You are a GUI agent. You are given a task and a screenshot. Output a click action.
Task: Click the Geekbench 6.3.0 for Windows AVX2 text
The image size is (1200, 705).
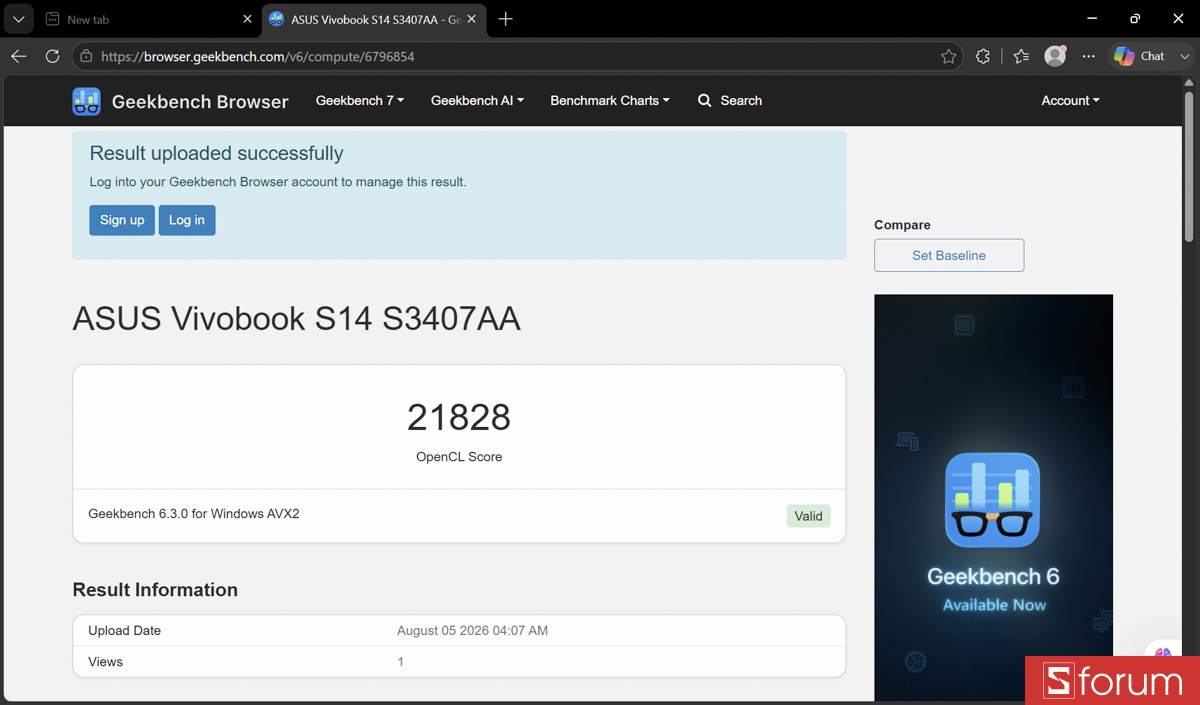point(194,514)
